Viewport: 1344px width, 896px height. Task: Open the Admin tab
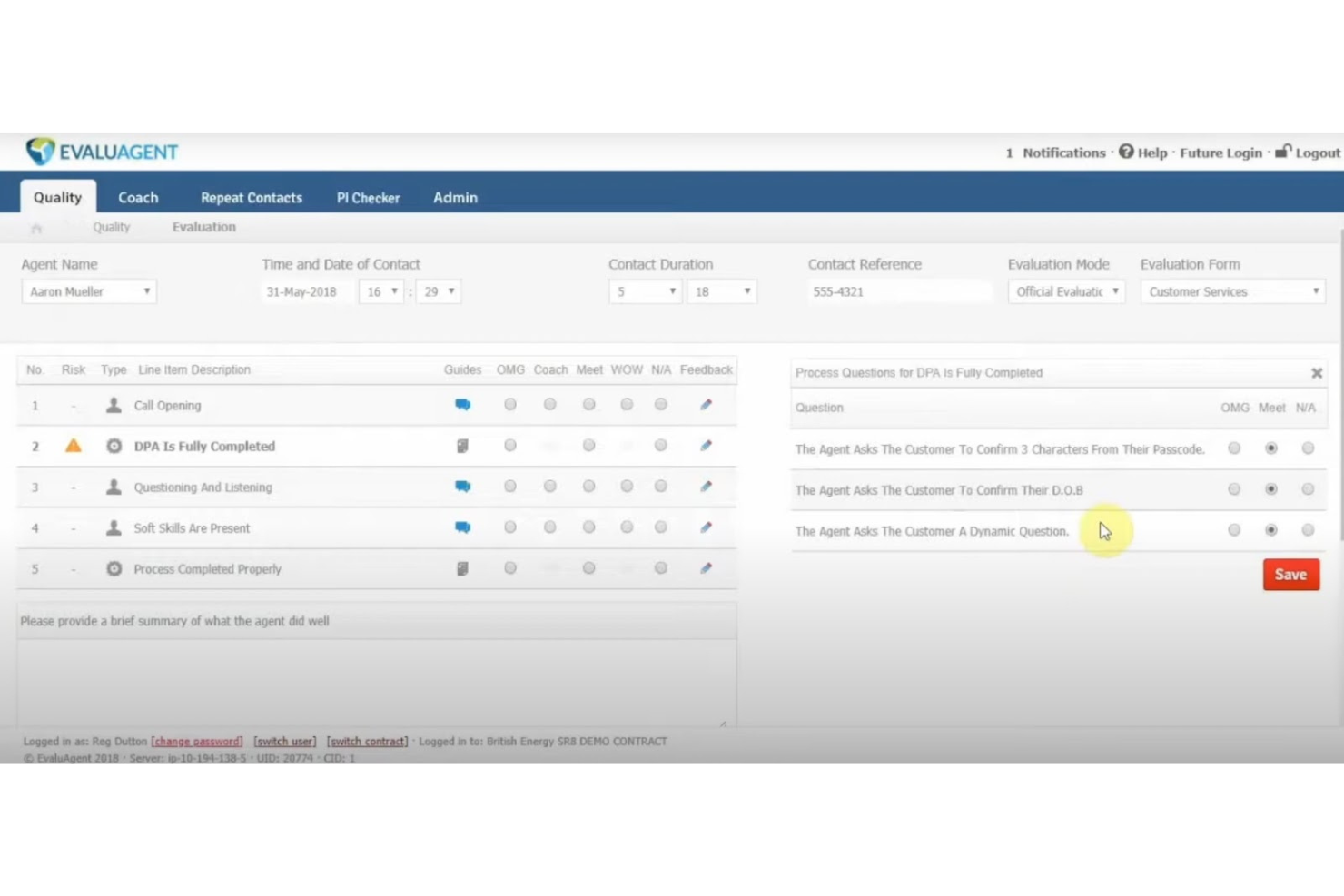pyautogui.click(x=455, y=197)
